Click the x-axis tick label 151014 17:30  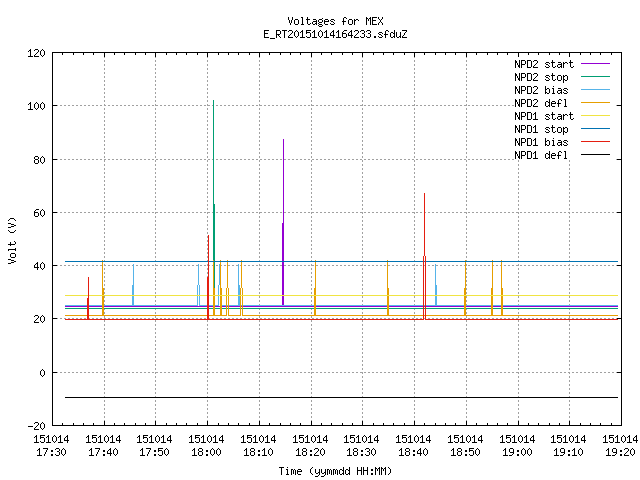coord(51,446)
